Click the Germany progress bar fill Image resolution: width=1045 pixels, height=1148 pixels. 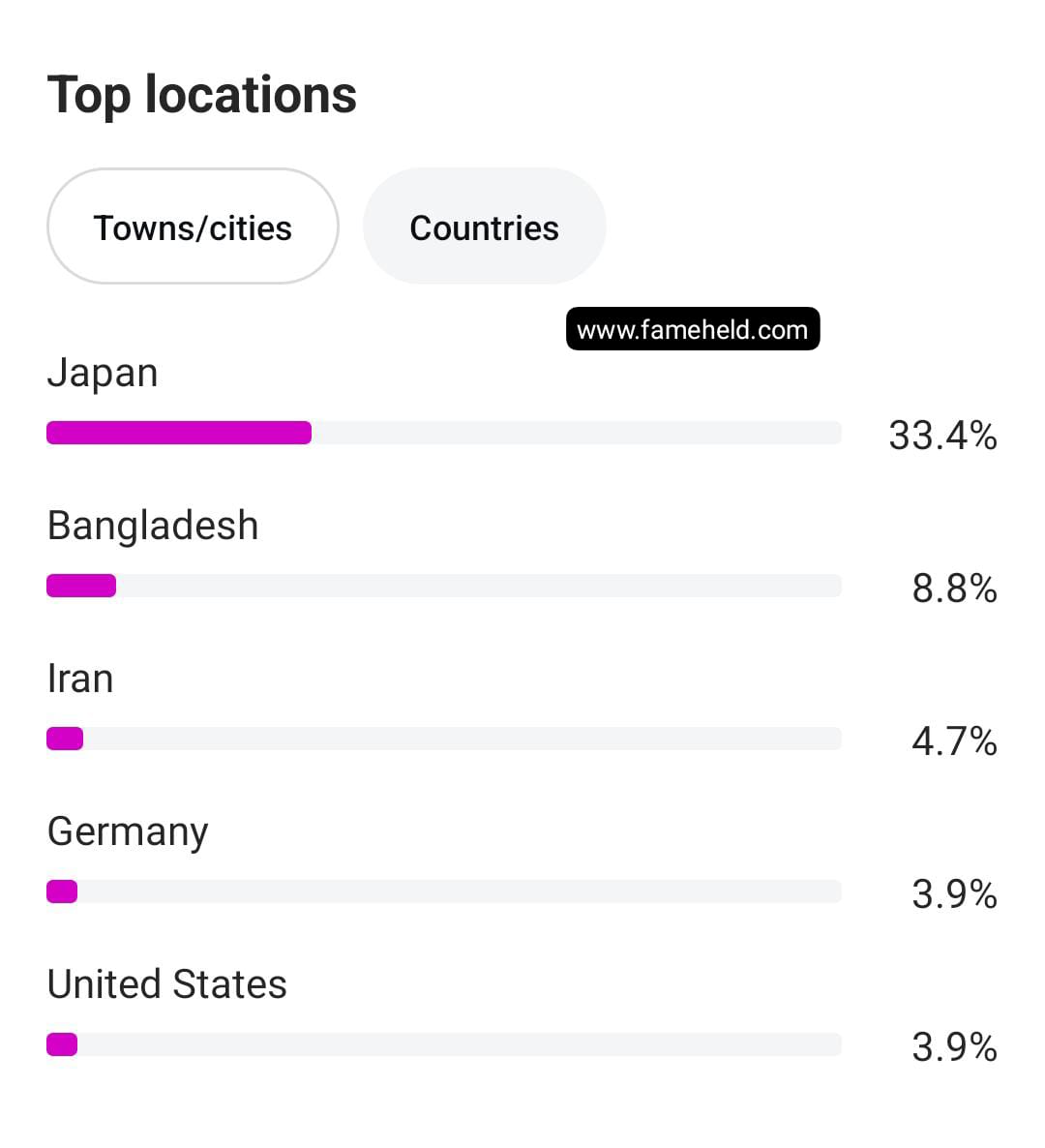pyautogui.click(x=62, y=891)
